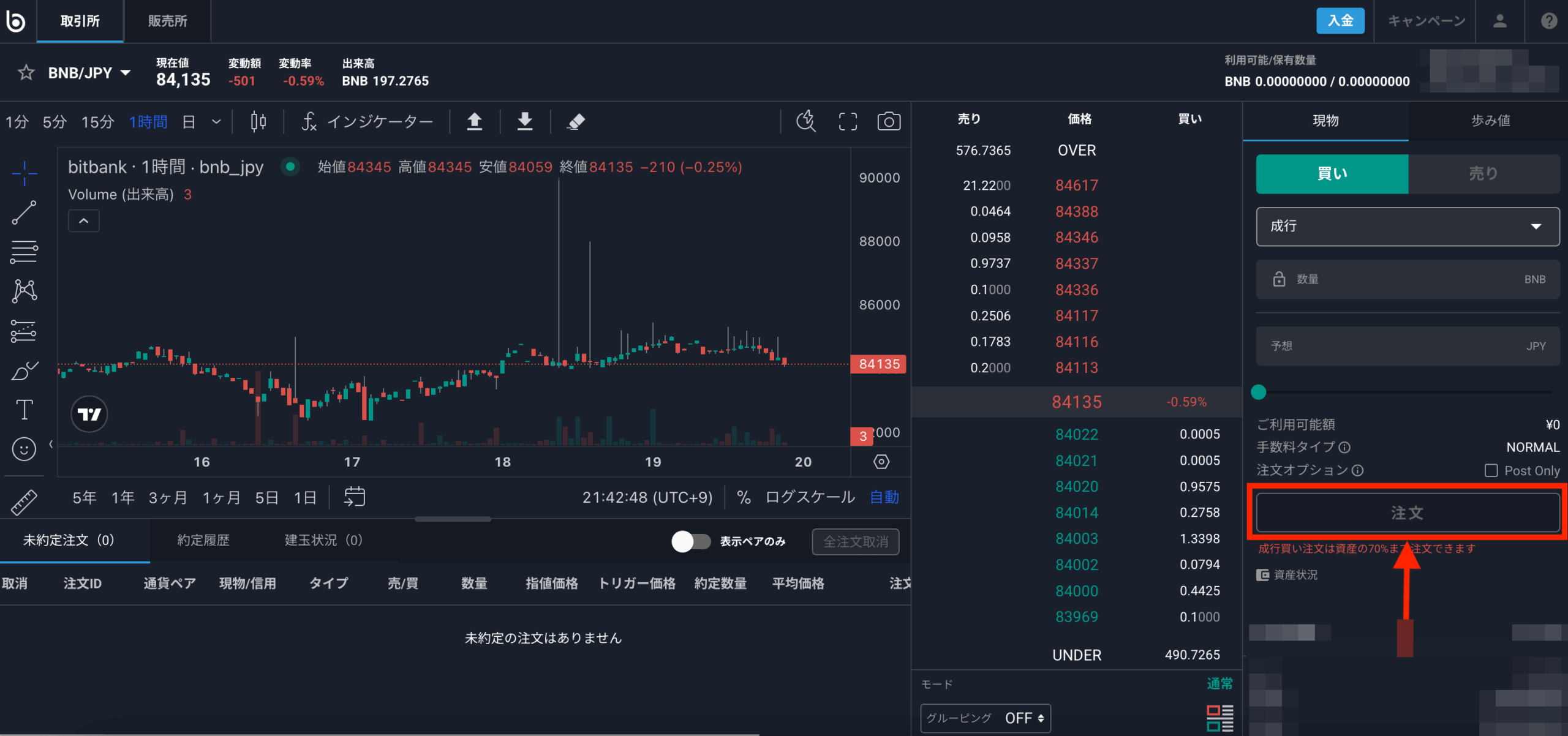The image size is (1568, 736).
Task: Select the 現物 tab
Action: [x=1325, y=121]
